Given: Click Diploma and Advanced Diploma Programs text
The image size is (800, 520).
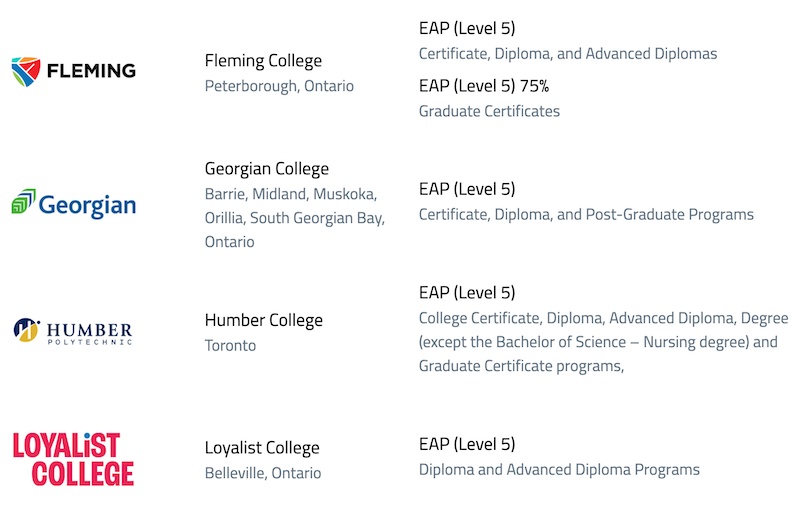Looking at the screenshot, I should (559, 469).
